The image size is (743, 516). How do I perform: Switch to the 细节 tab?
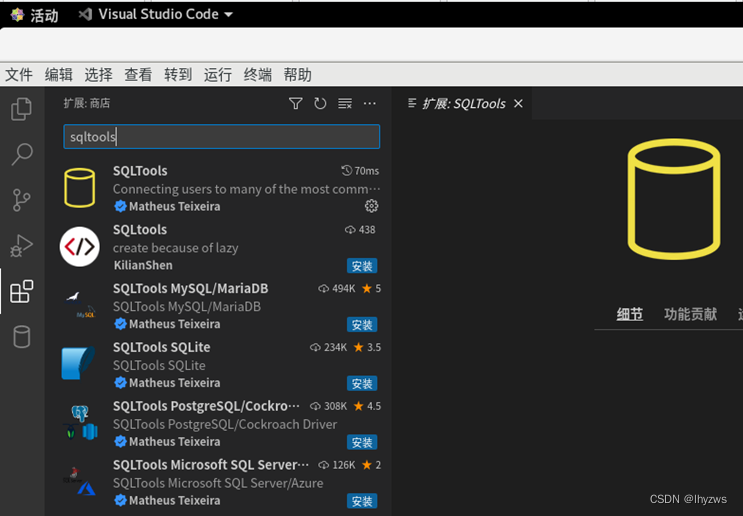(x=629, y=314)
